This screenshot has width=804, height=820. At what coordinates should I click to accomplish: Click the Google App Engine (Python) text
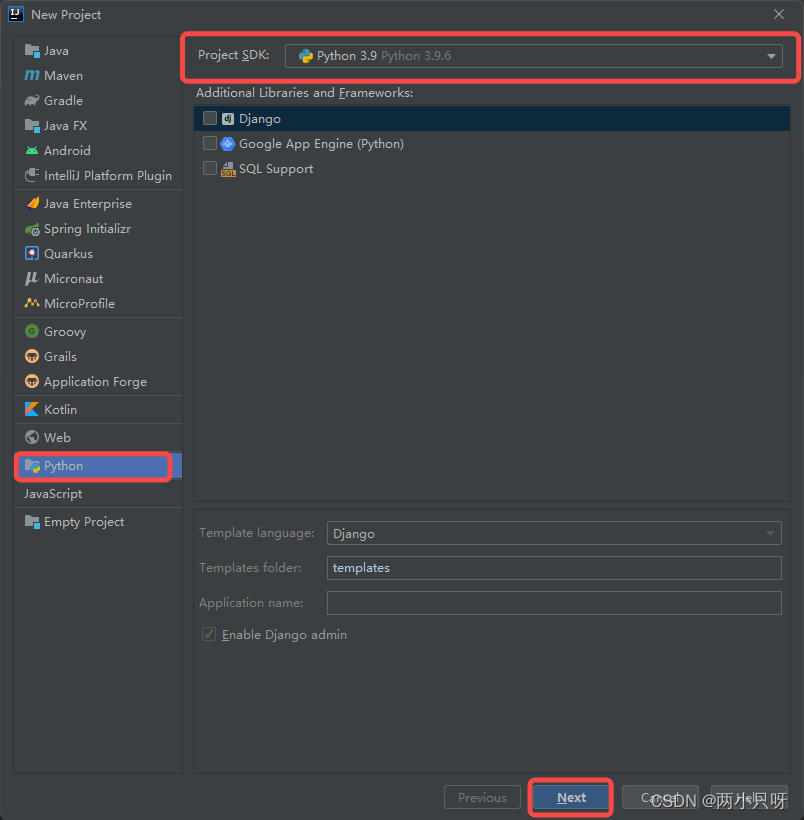point(321,144)
